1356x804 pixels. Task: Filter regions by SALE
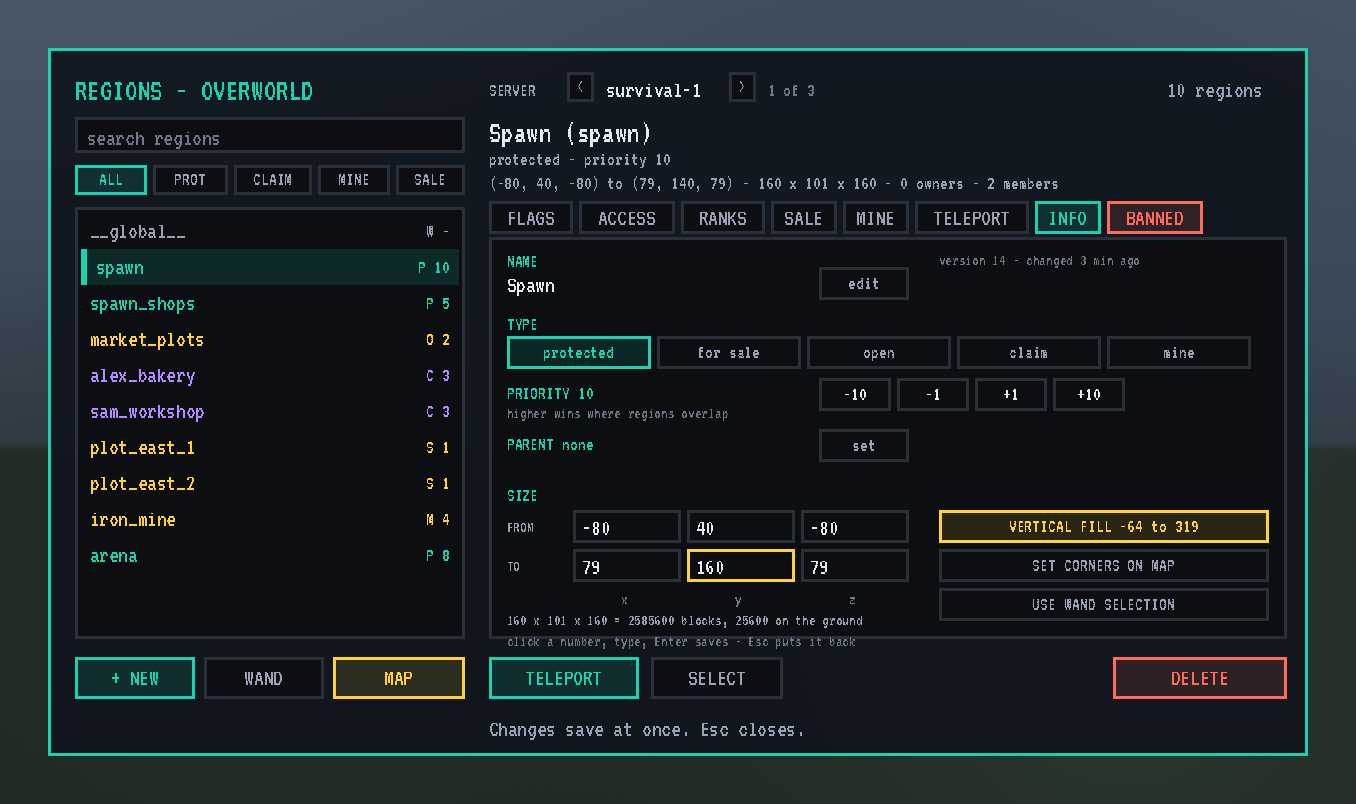coord(430,180)
